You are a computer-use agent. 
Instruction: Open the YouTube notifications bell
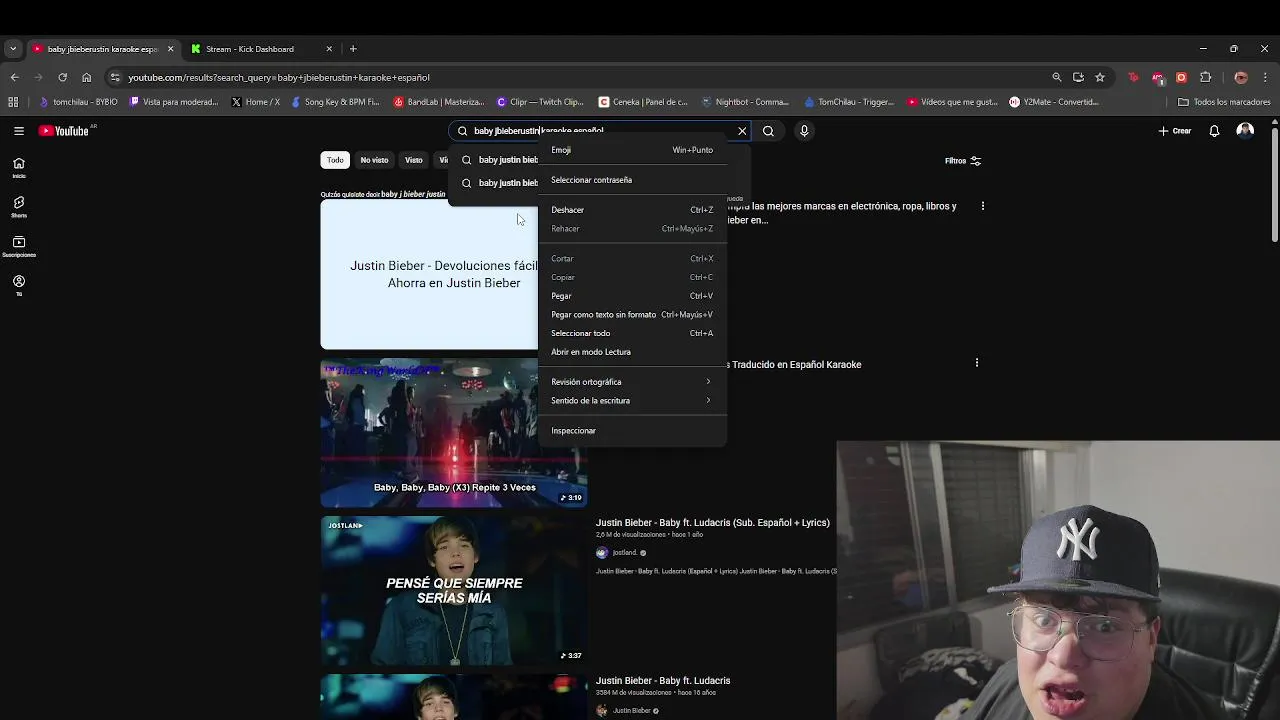(1214, 131)
